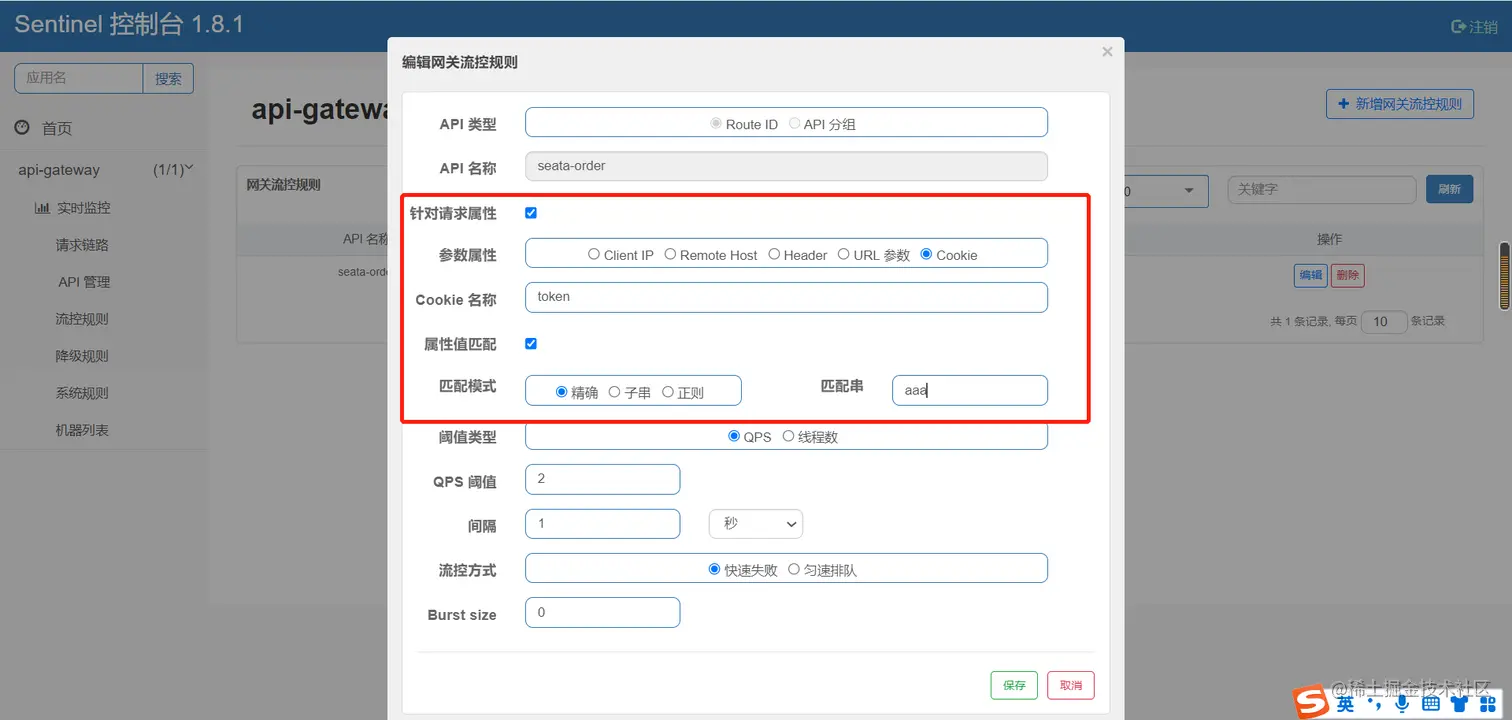Screen dimensions: 1512x720
Task: Click the red 取消 cancel button
Action: [x=1071, y=685]
